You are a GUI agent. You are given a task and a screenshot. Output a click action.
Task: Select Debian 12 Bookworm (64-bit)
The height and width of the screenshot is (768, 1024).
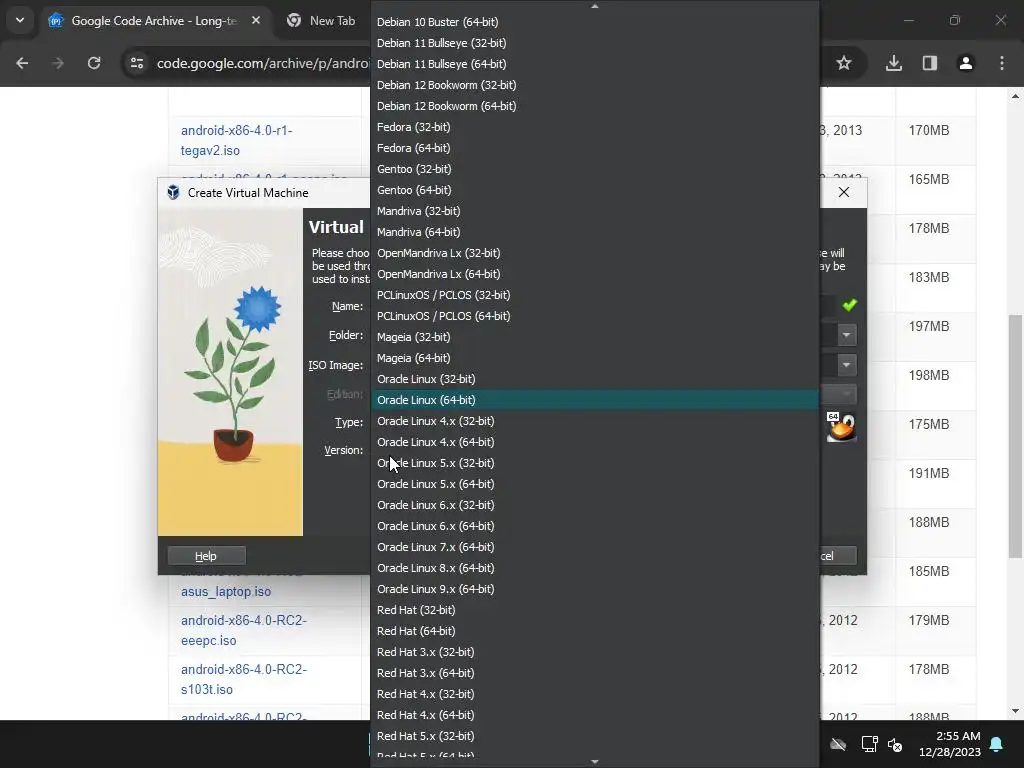[x=595, y=106]
